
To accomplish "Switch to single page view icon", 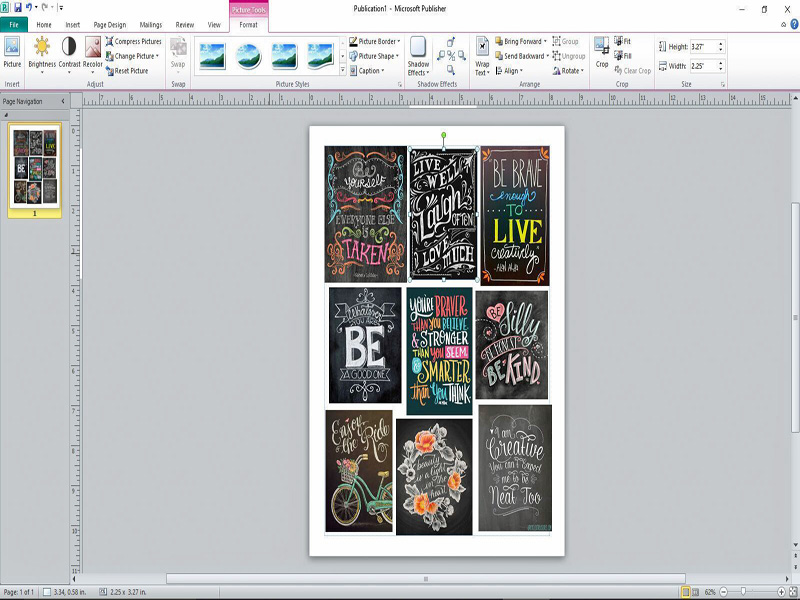I will click(x=685, y=592).
